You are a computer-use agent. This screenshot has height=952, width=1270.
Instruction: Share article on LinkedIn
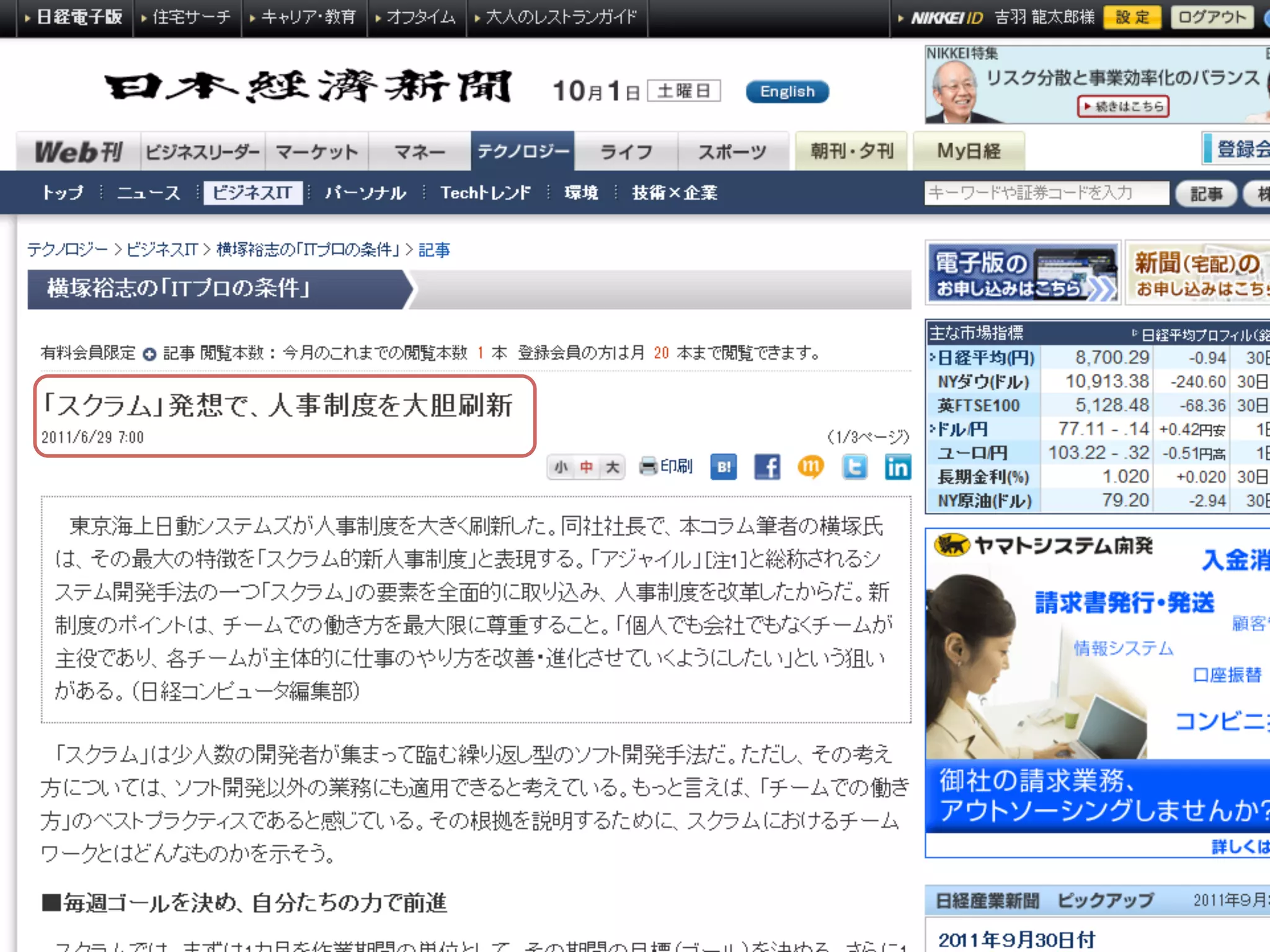tap(897, 467)
